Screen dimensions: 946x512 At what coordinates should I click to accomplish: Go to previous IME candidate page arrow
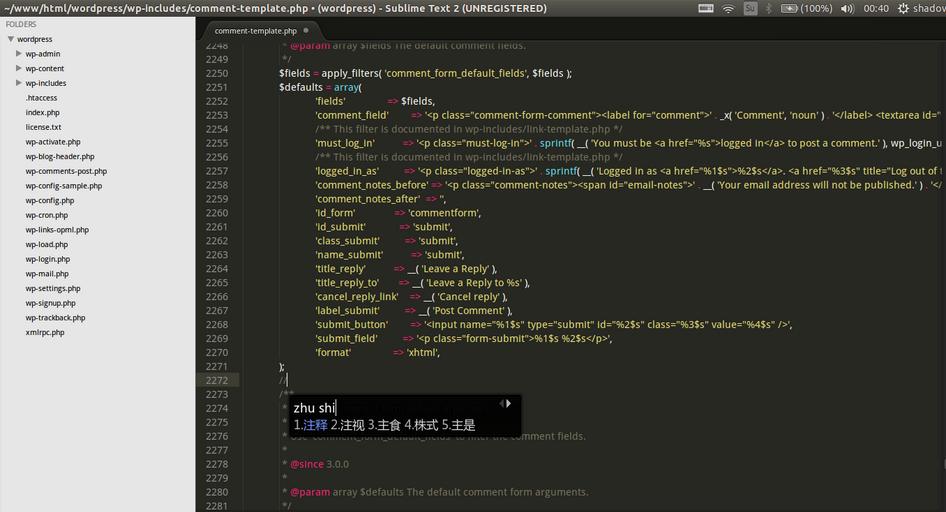click(501, 403)
